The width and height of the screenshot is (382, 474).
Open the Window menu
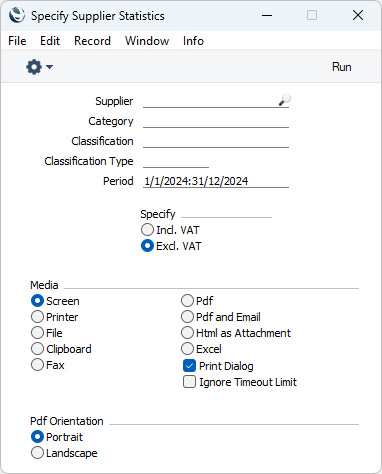tap(147, 41)
